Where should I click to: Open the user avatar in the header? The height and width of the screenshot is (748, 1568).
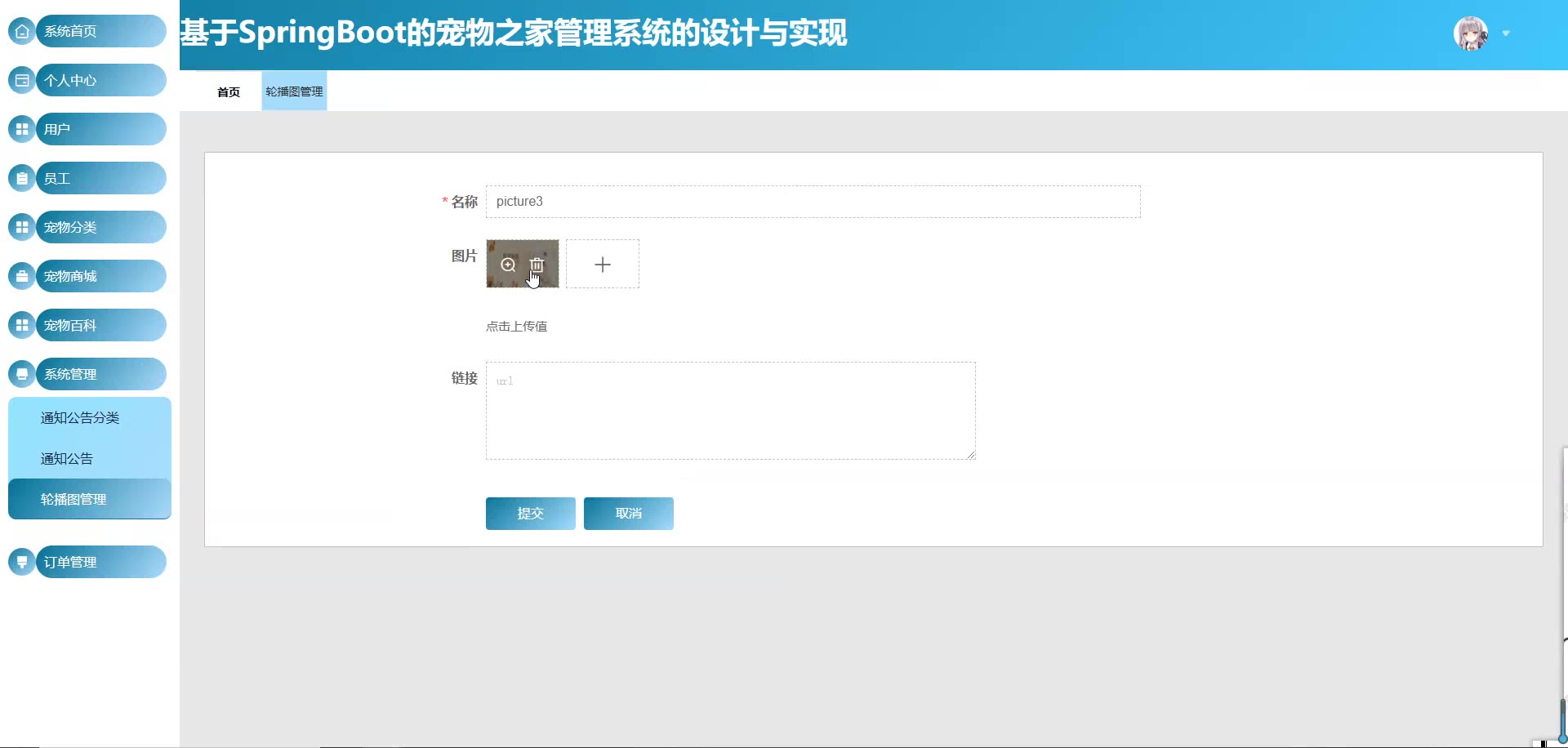[x=1471, y=33]
